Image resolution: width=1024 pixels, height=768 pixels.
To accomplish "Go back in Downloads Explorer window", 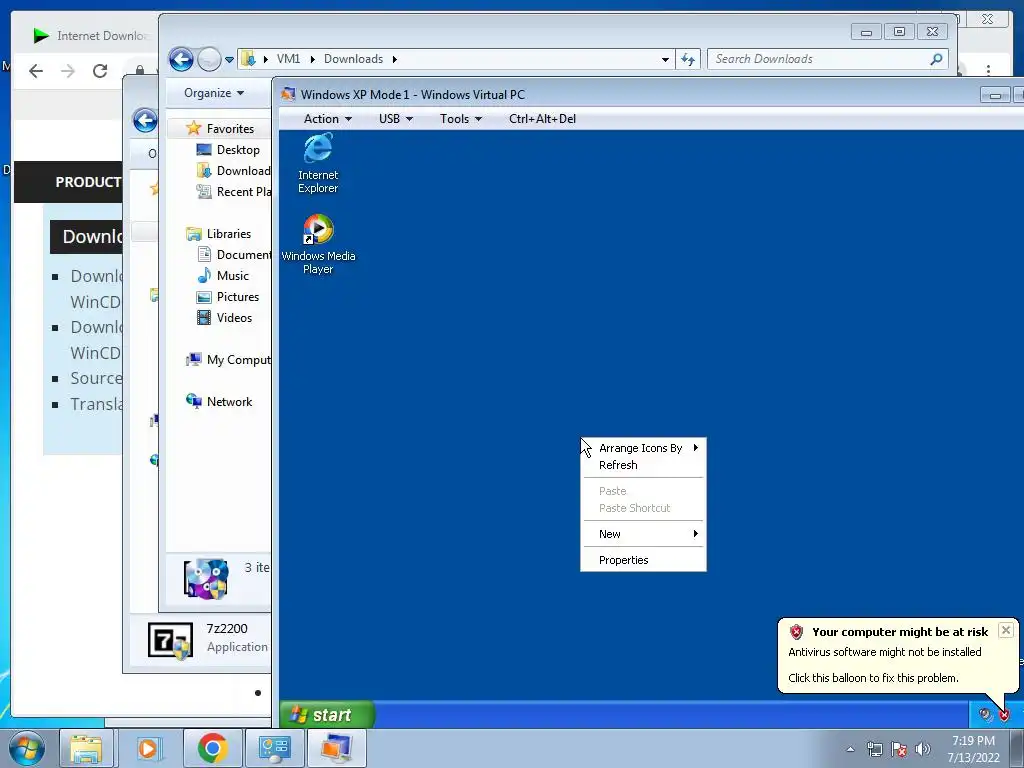I will point(182,59).
